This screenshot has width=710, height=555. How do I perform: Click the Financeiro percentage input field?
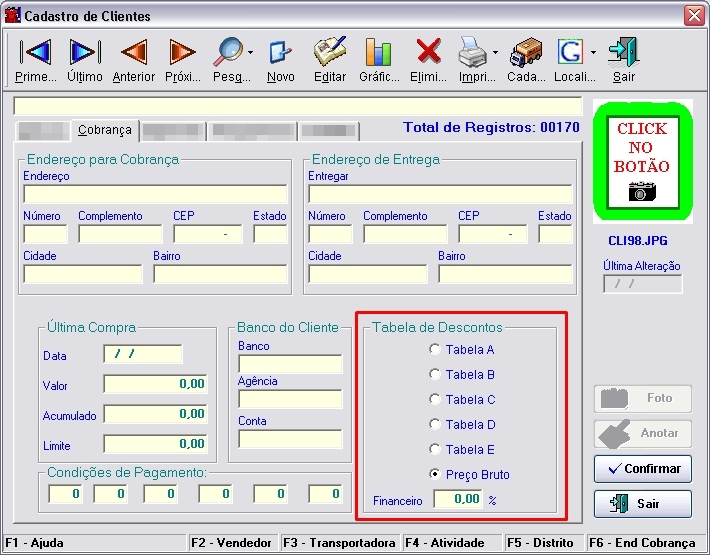click(x=457, y=499)
